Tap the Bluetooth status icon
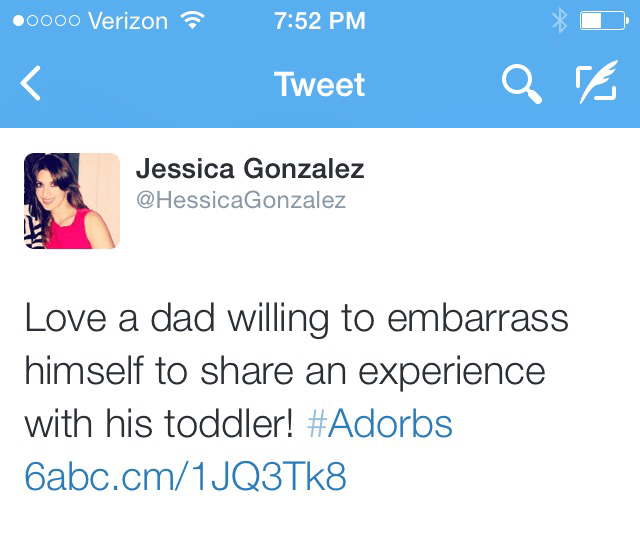640x545 pixels. (x=559, y=22)
